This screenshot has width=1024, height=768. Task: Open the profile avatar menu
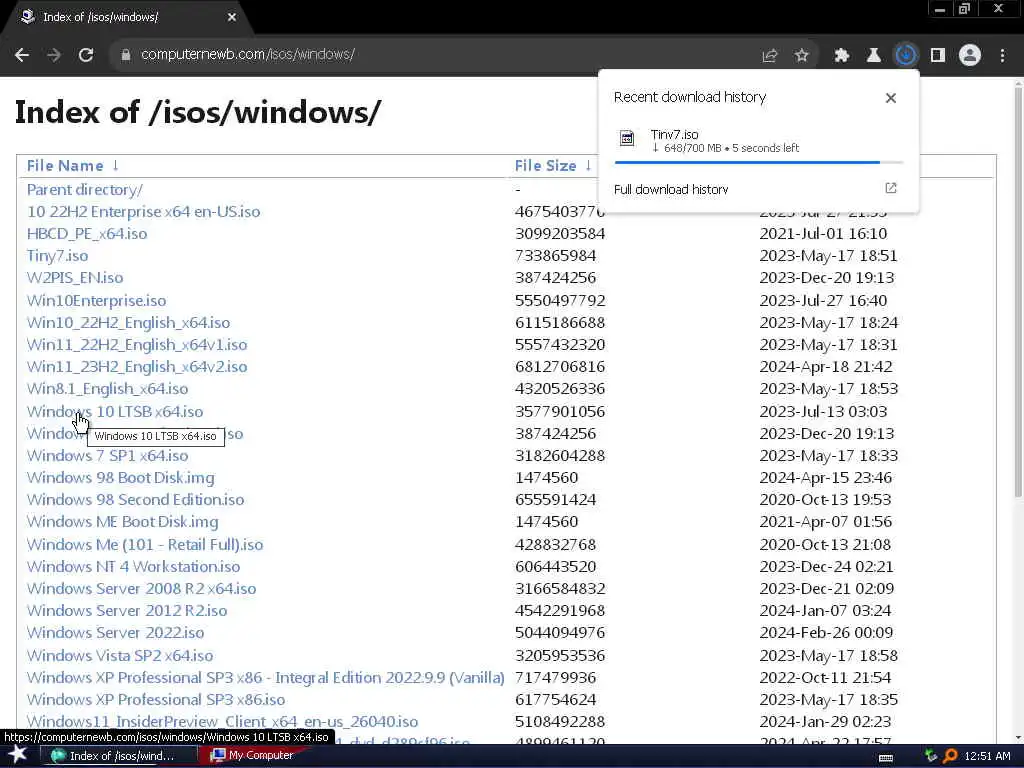point(970,56)
